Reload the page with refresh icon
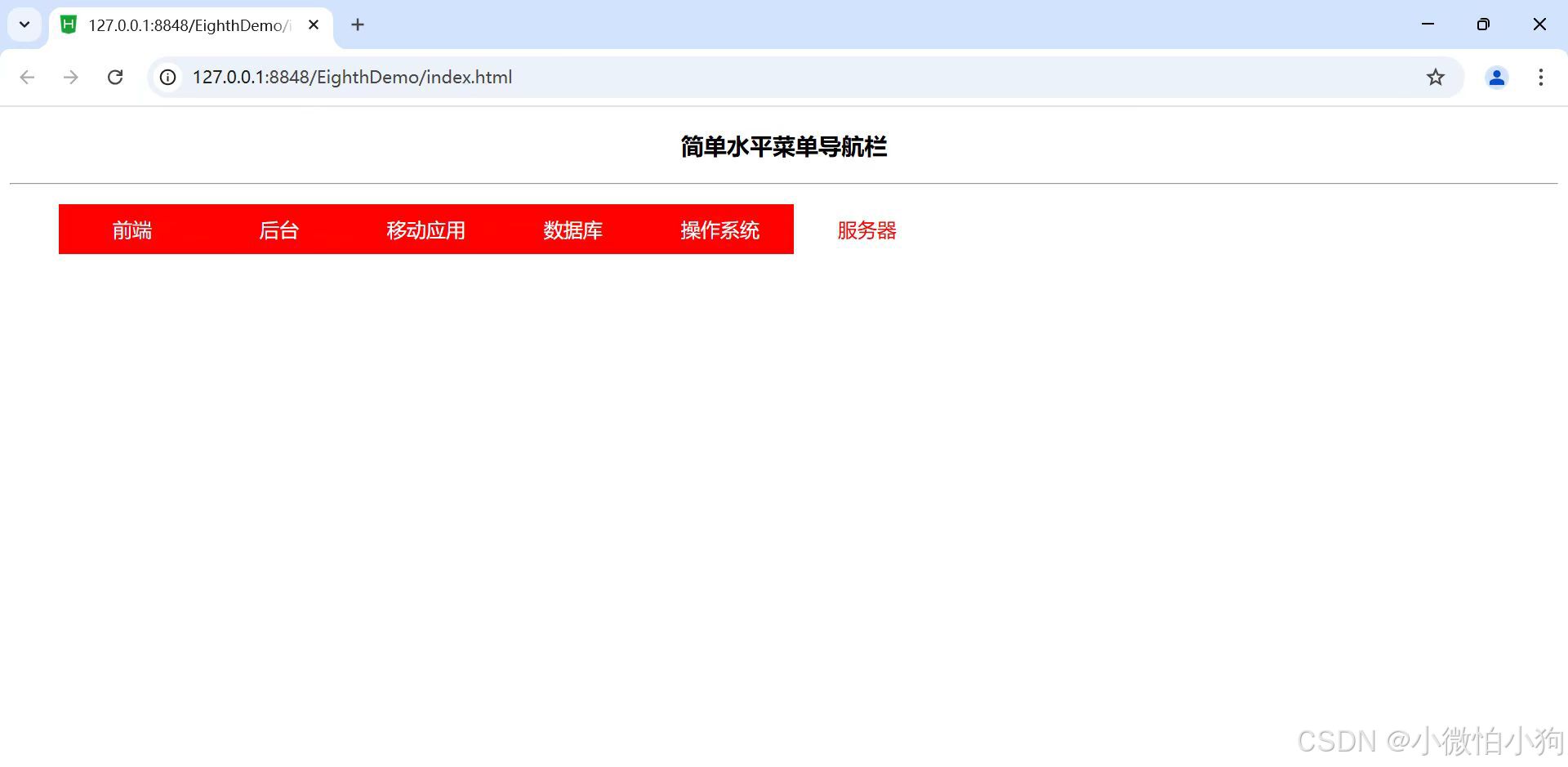Viewport: 1568px width, 767px height. click(115, 77)
